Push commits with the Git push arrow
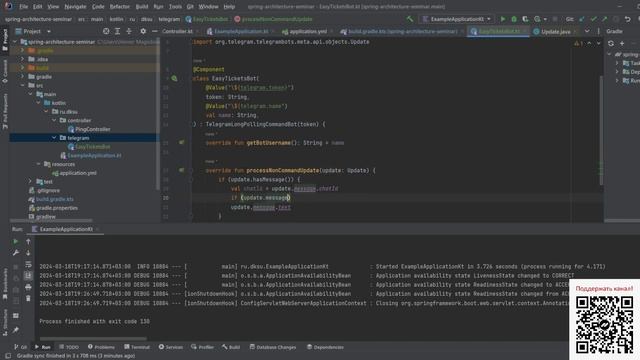This screenshot has height=360, width=640. pyautogui.click(x=604, y=19)
